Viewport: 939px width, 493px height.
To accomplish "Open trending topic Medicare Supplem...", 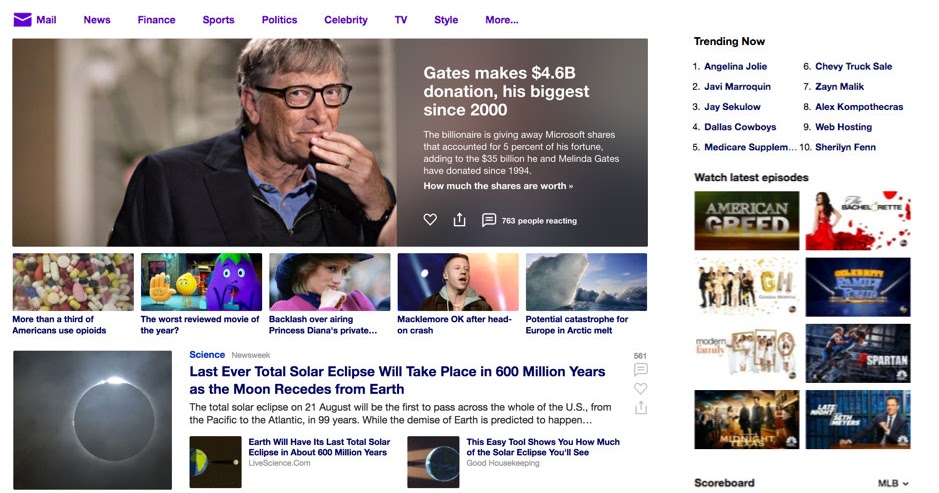I will coord(750,147).
